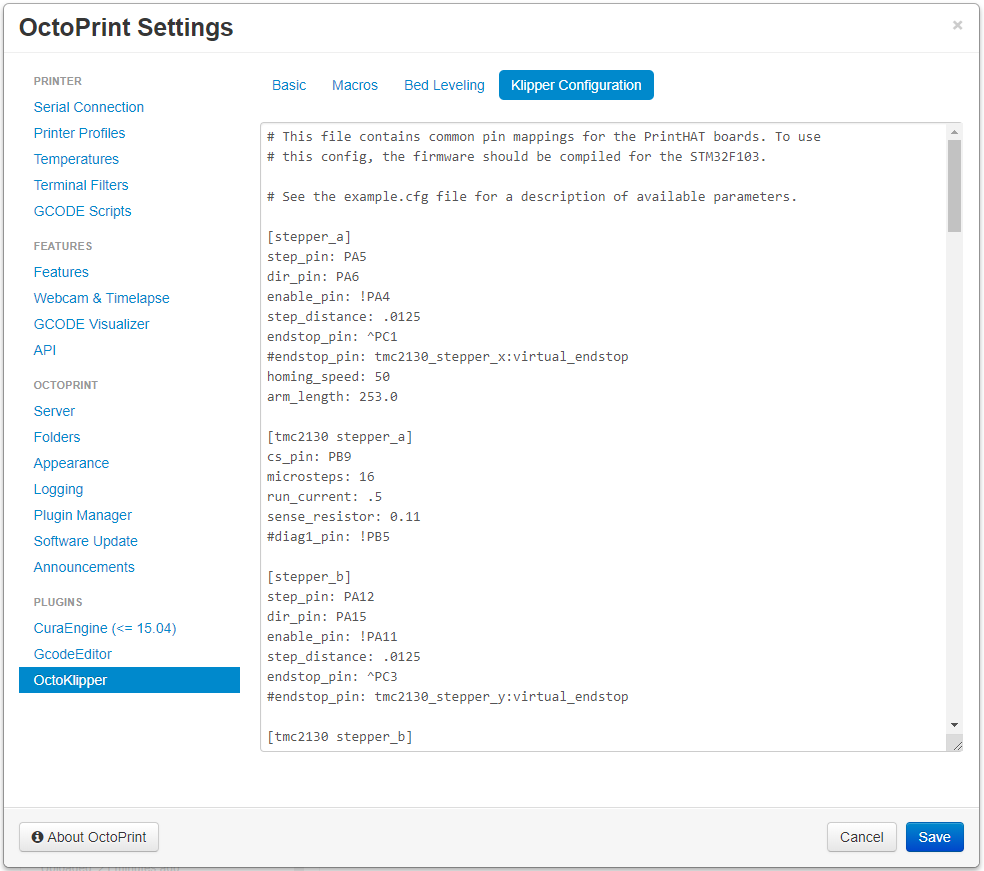Open the Temperatures settings page
984x871 pixels.
click(x=76, y=159)
